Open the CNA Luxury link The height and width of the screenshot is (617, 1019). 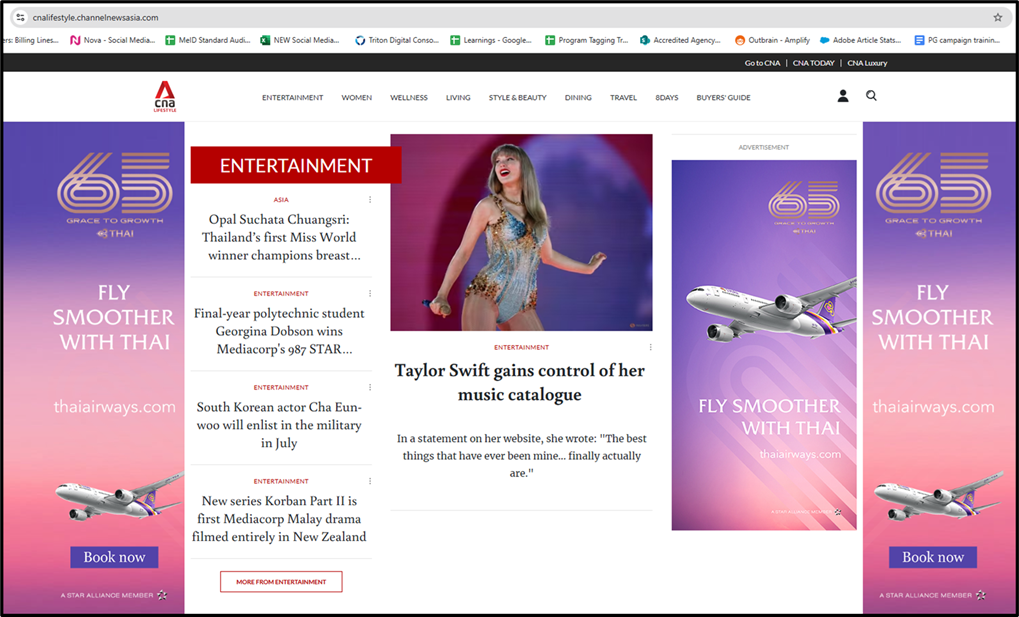867,63
